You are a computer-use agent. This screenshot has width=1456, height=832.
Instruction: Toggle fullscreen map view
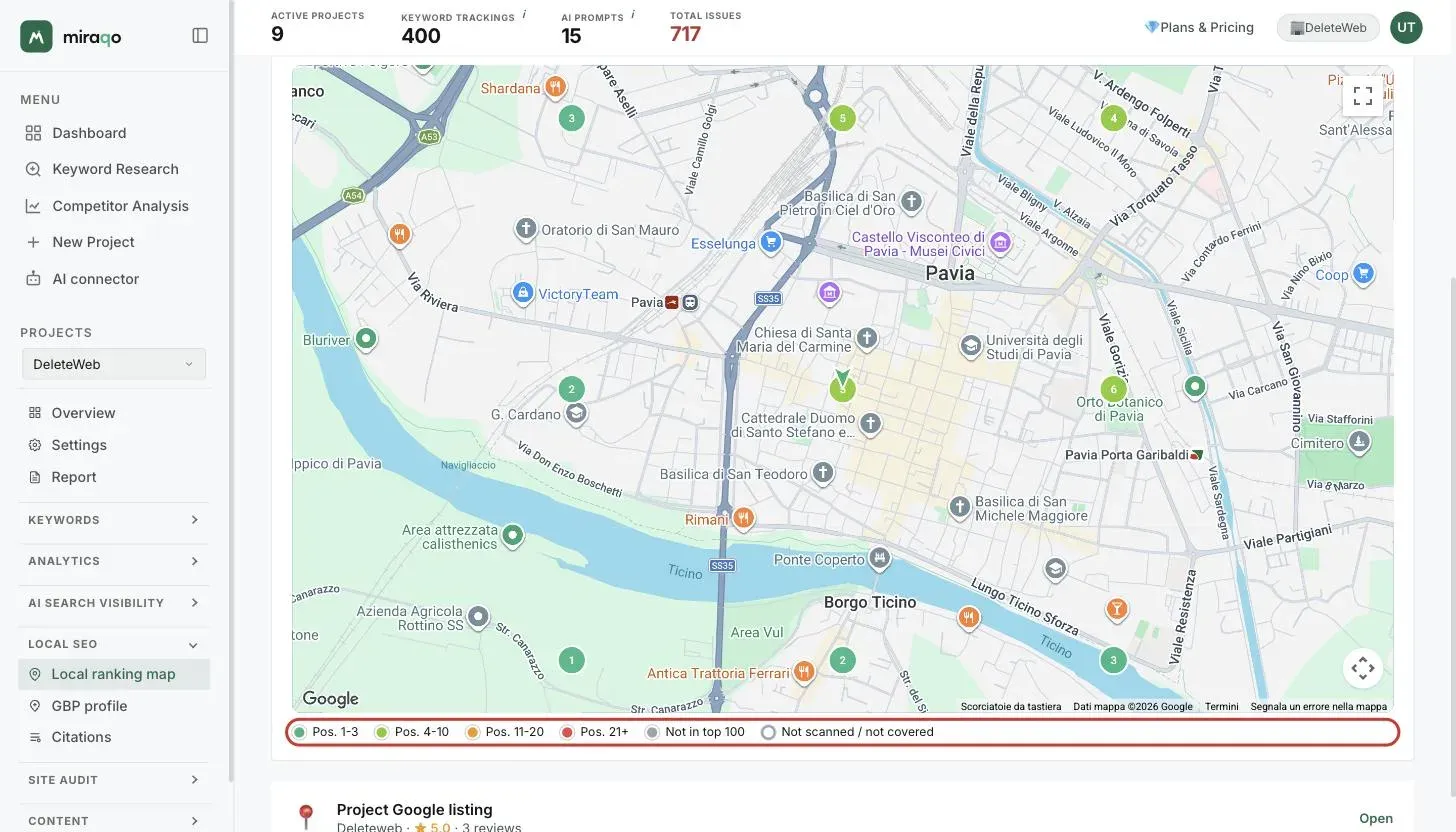point(1362,96)
